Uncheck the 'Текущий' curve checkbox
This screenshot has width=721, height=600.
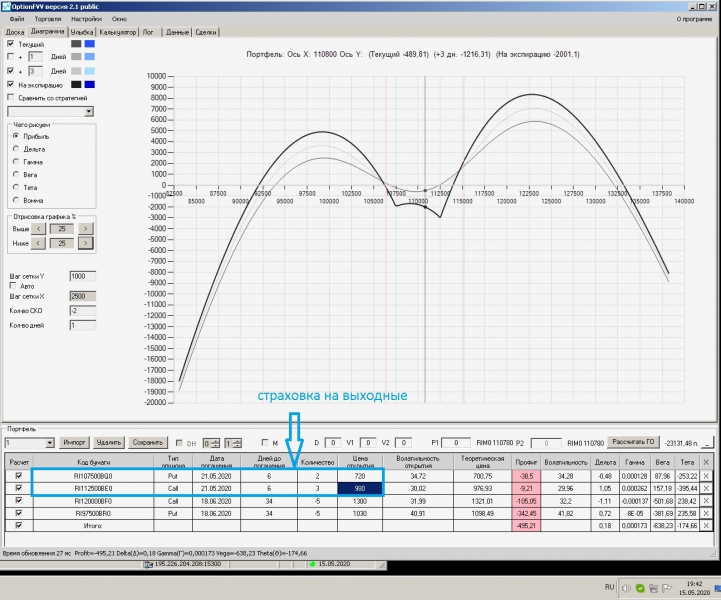(11, 44)
